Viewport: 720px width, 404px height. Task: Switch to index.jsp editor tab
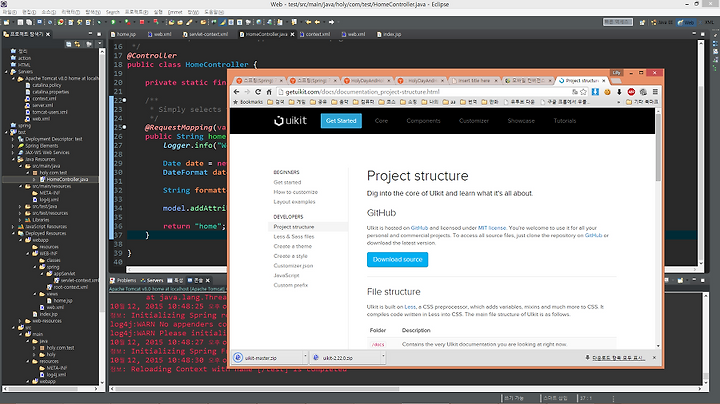point(389,34)
